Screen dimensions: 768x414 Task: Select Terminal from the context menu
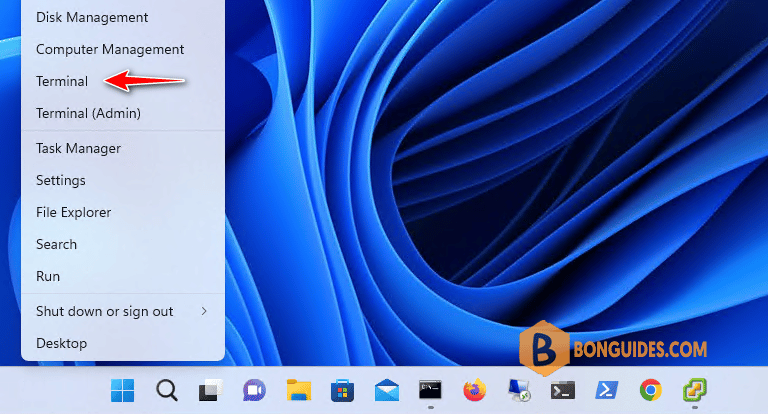pos(62,81)
